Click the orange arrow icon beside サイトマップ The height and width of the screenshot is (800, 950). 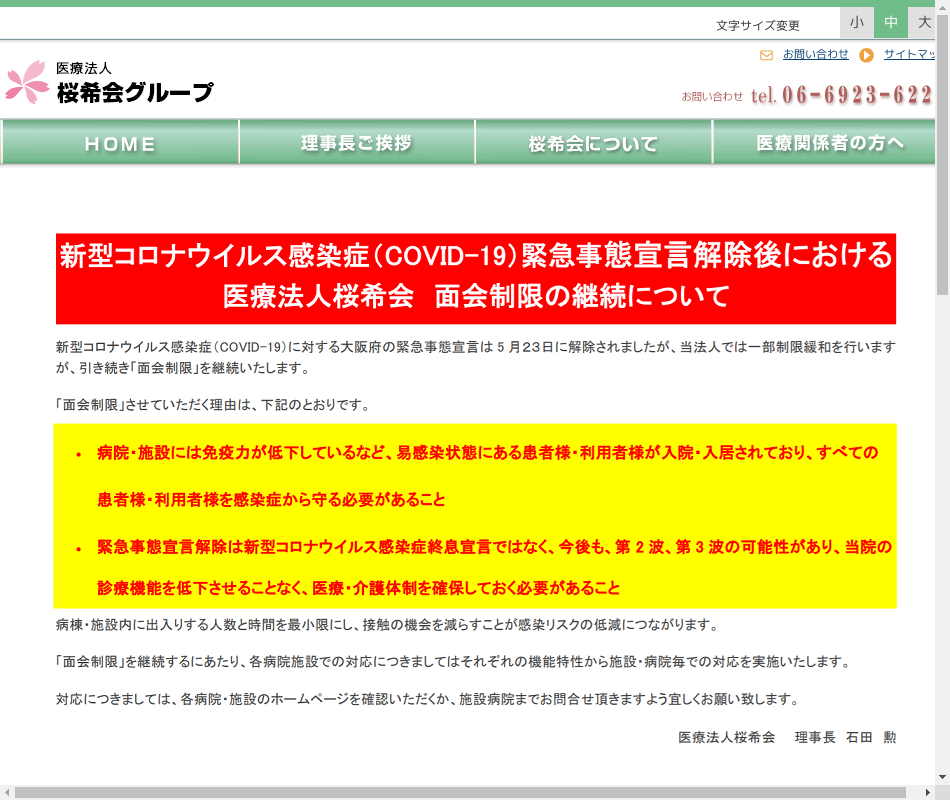point(866,55)
